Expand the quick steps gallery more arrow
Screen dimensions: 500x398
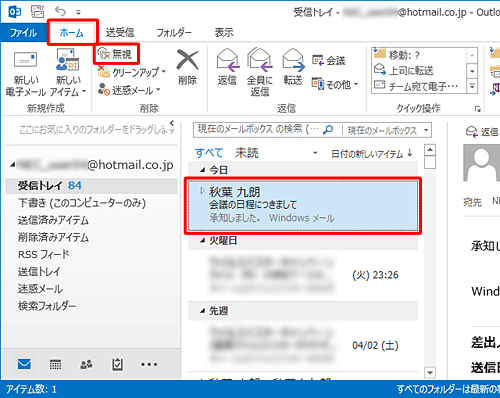tap(472, 86)
